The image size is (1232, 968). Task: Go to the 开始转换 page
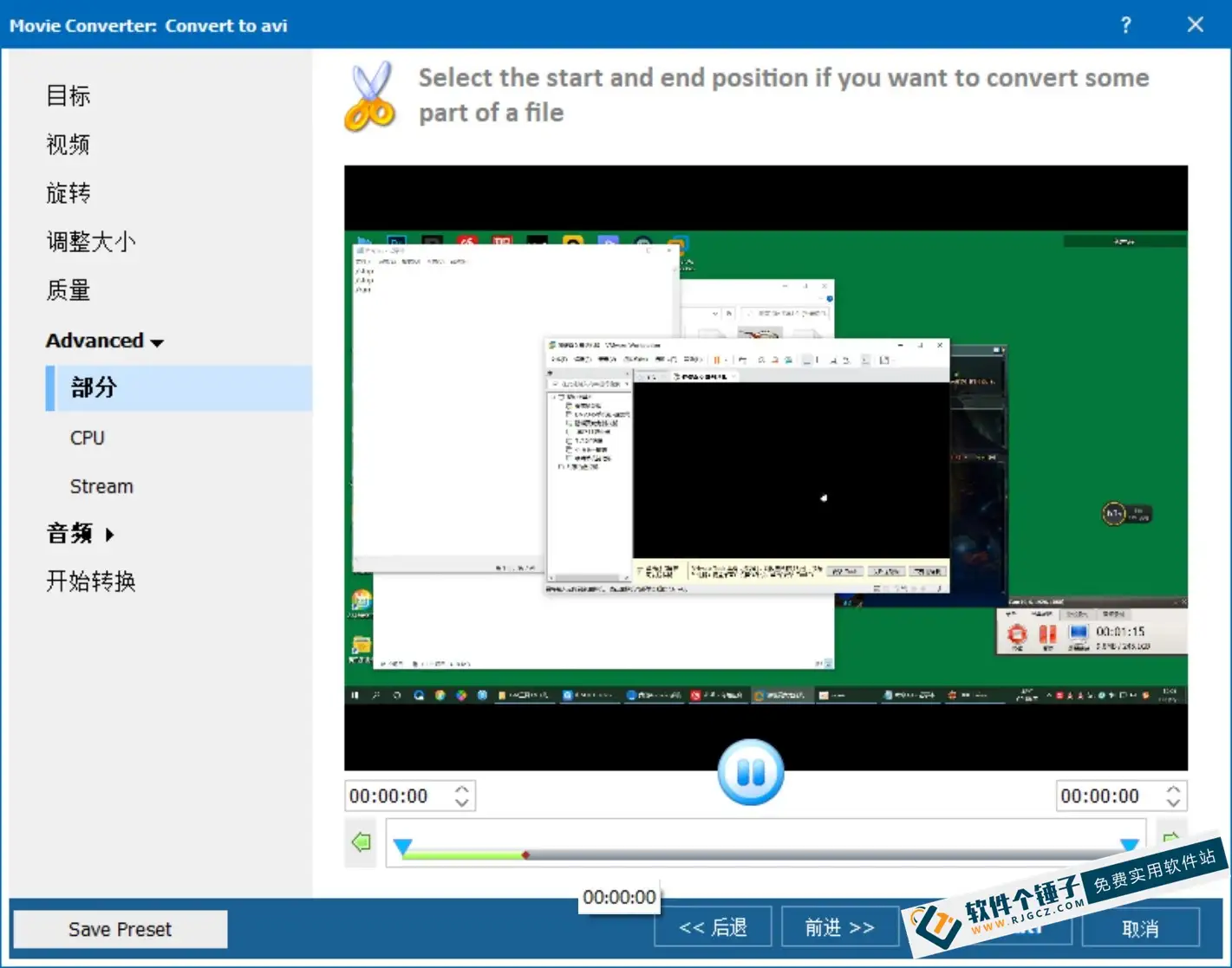[91, 581]
